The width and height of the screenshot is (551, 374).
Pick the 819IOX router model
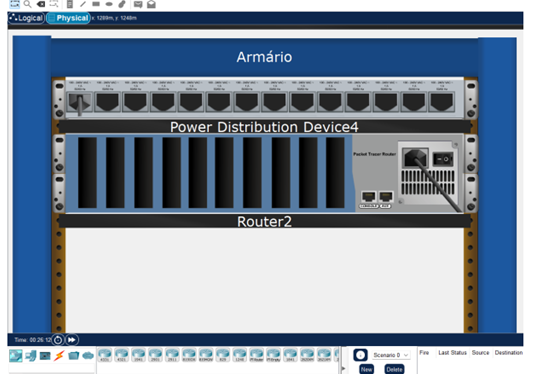(x=189, y=355)
